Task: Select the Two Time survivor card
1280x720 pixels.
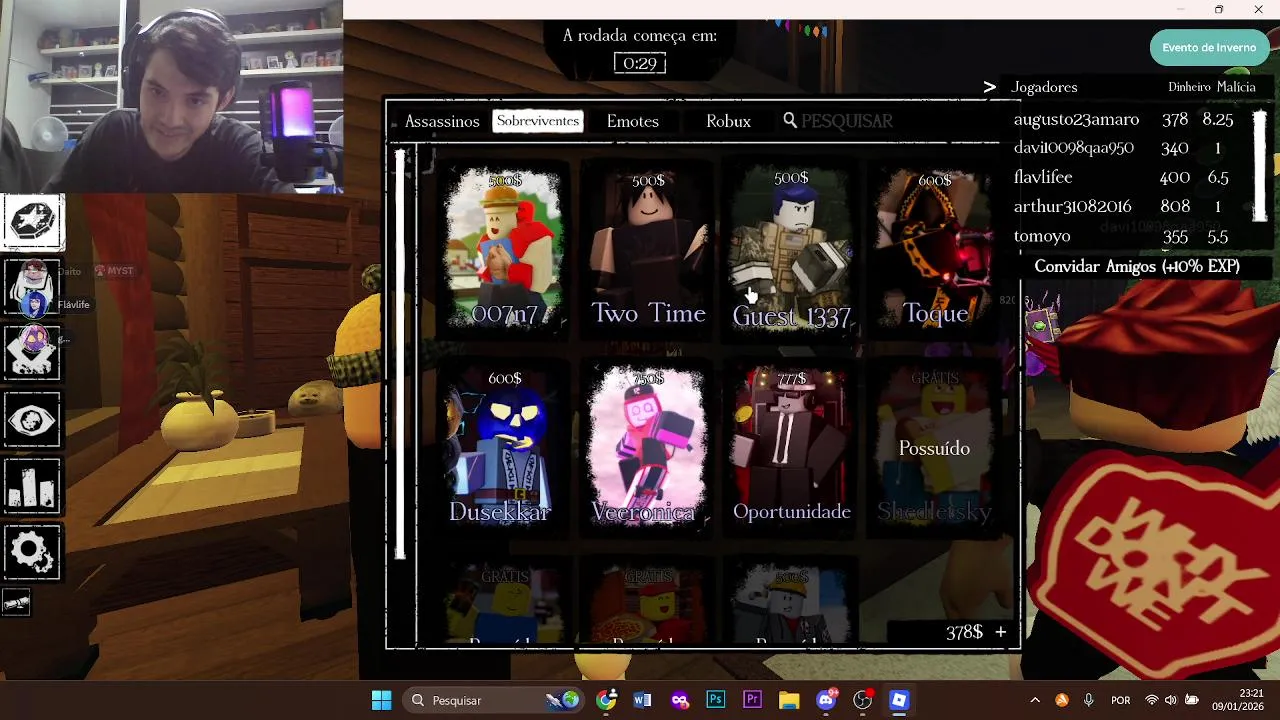Action: click(x=648, y=250)
